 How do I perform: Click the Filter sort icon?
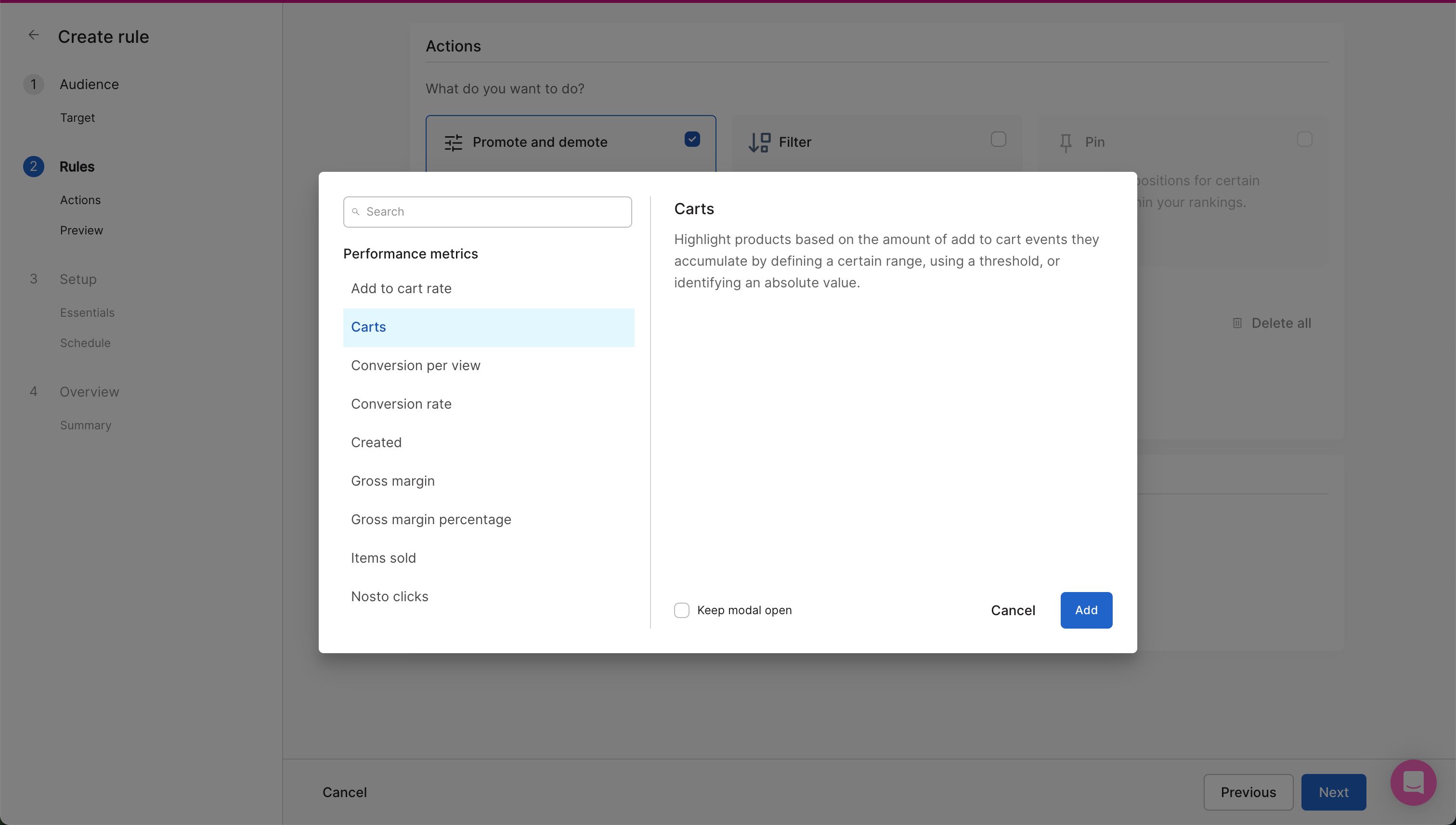759,142
